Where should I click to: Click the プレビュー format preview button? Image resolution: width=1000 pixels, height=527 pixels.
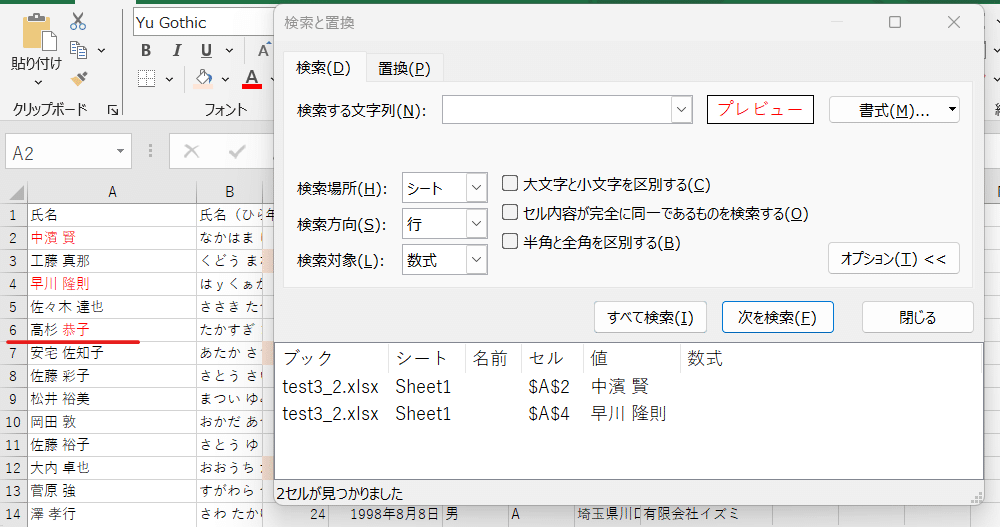760,109
